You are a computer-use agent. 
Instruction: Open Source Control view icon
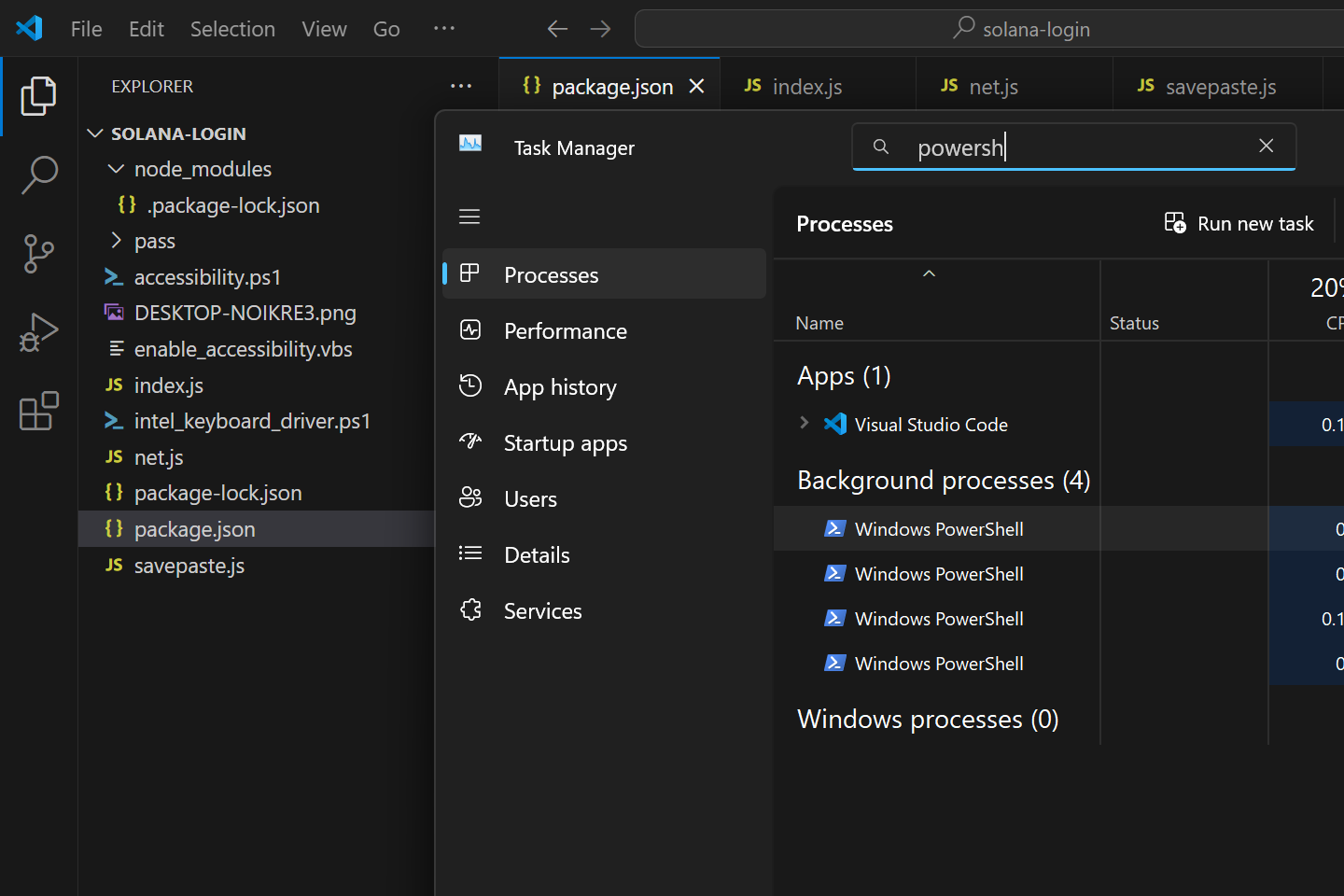(38, 254)
